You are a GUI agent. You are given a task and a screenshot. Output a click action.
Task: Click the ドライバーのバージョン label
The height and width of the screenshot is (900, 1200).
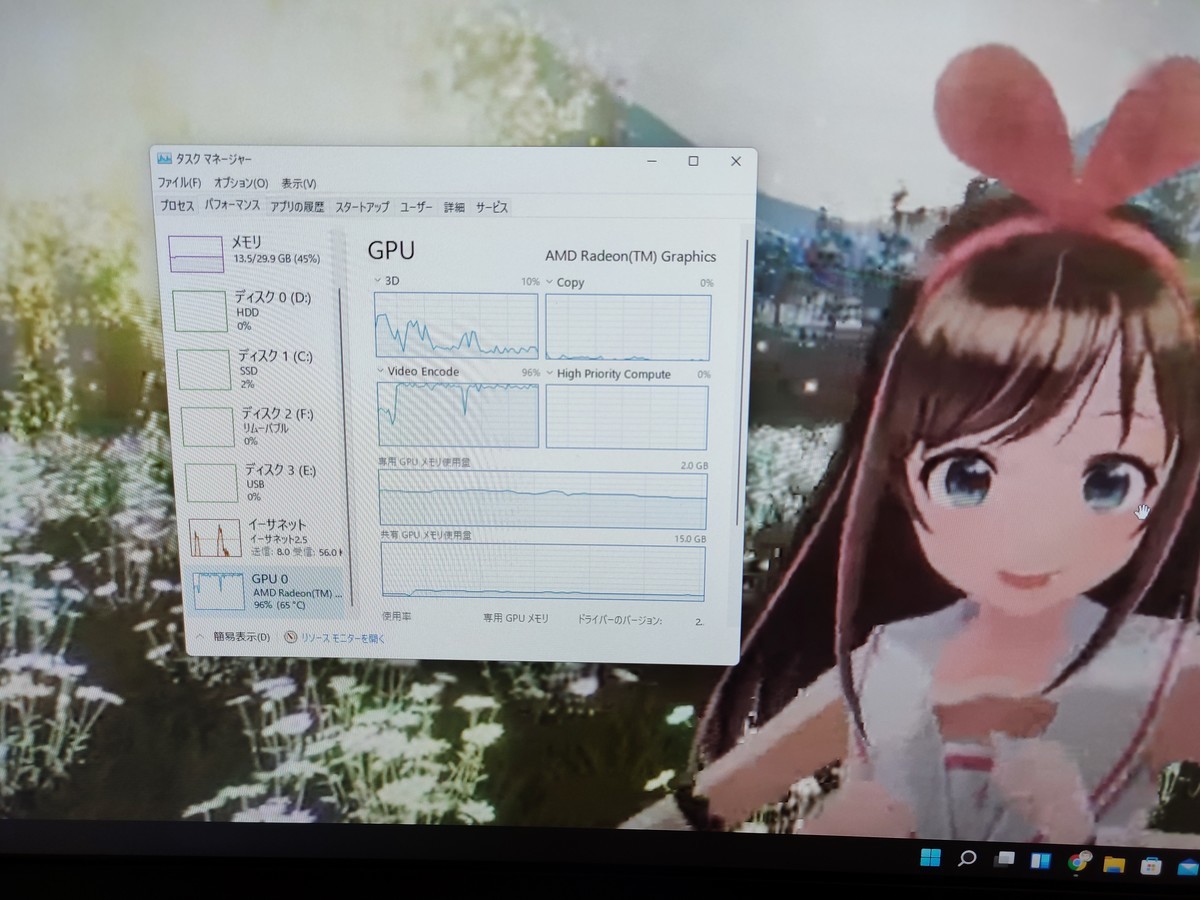pos(619,620)
